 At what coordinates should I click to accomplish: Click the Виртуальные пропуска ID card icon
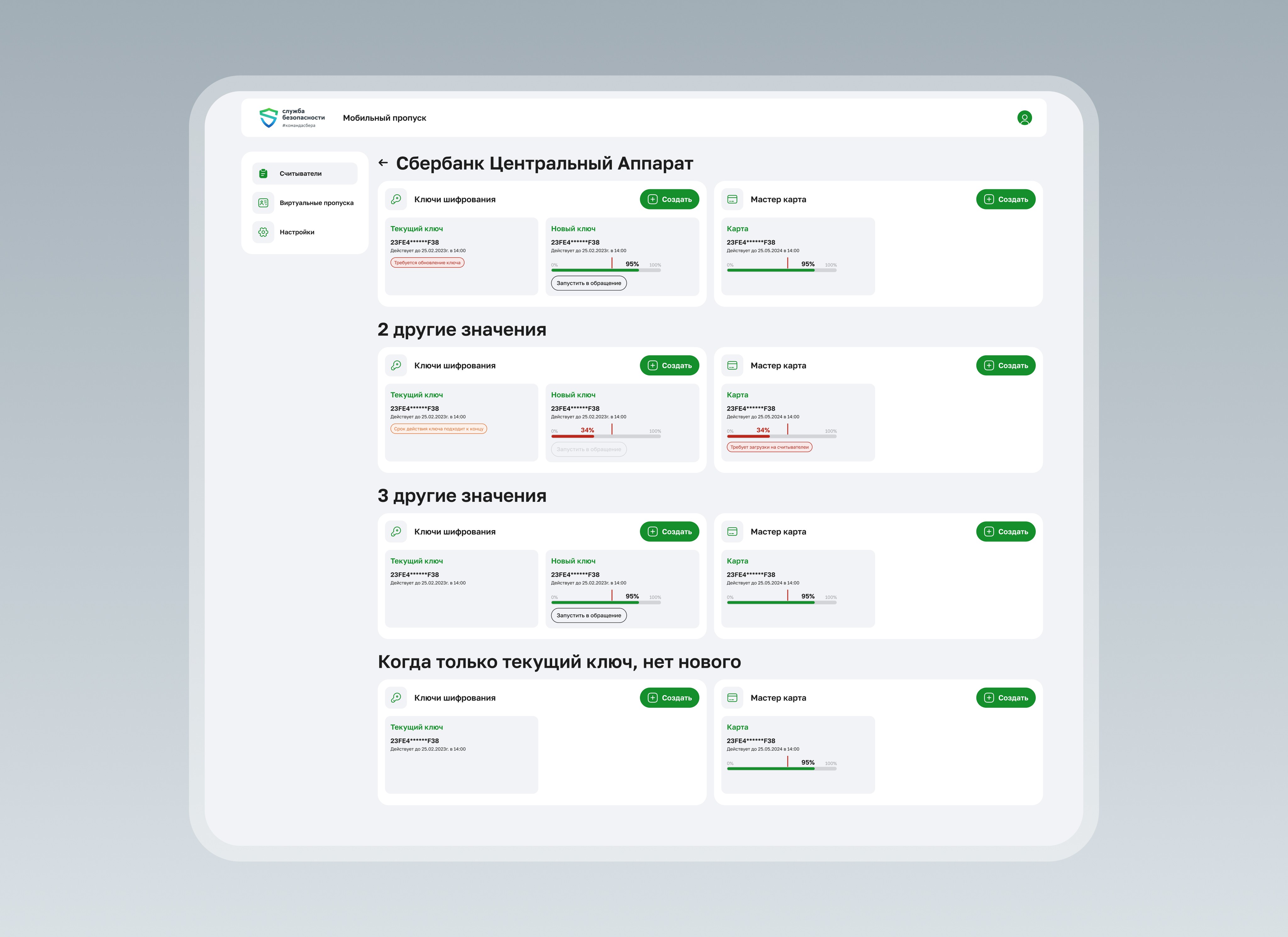[x=264, y=203]
